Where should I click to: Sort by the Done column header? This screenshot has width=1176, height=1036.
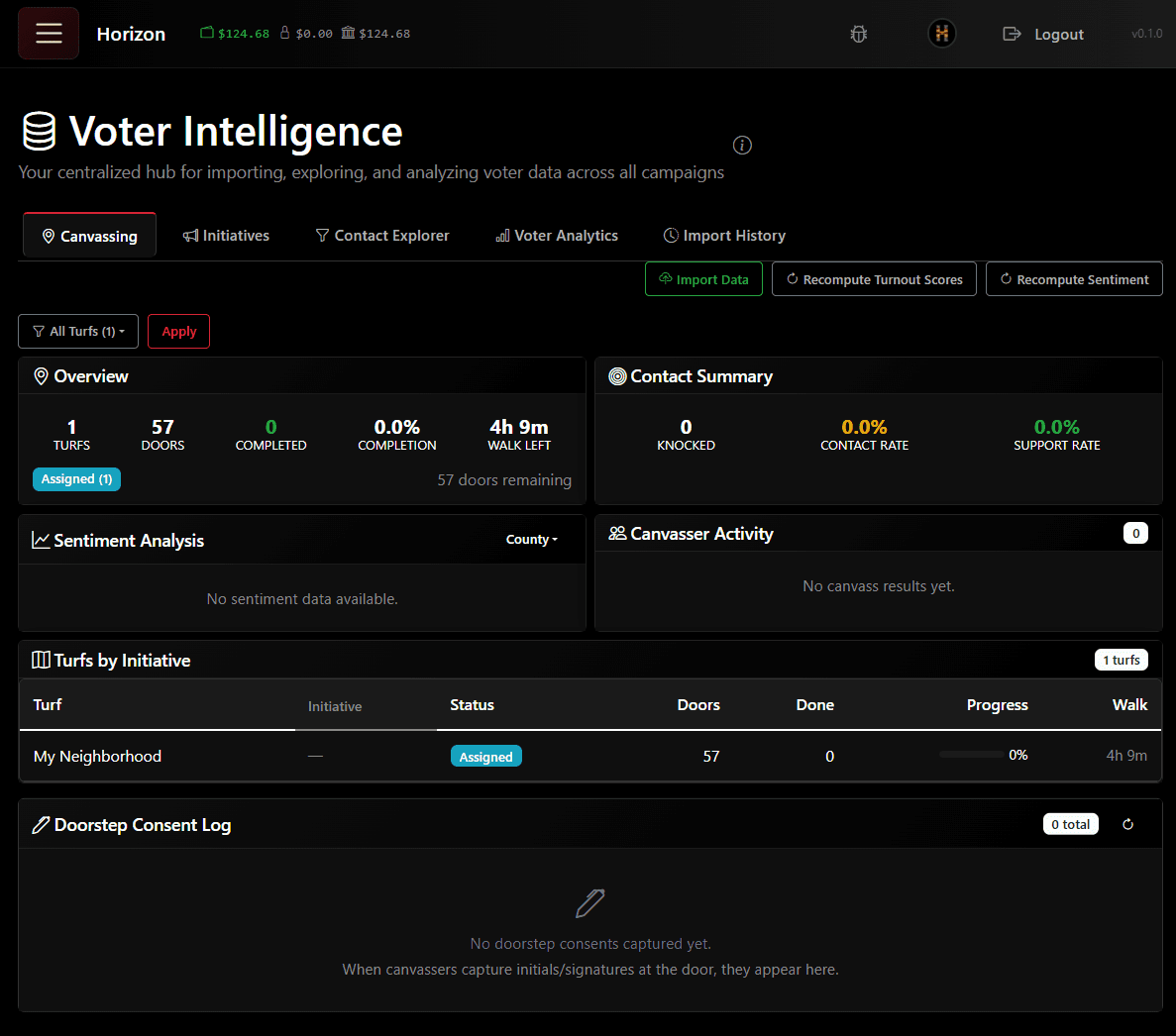[x=815, y=704]
